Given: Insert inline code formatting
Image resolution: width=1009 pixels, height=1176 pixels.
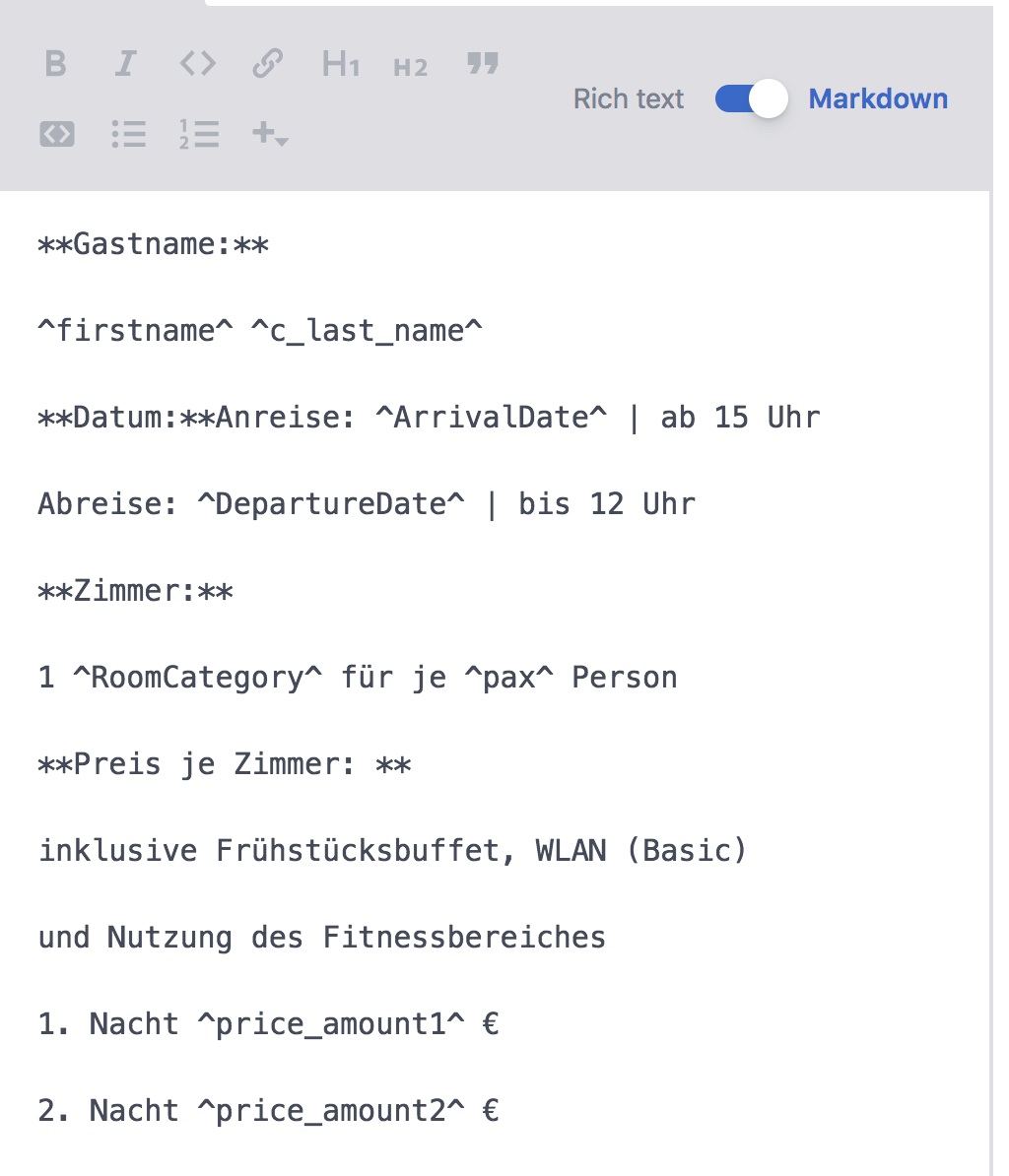Looking at the screenshot, I should click(x=197, y=65).
